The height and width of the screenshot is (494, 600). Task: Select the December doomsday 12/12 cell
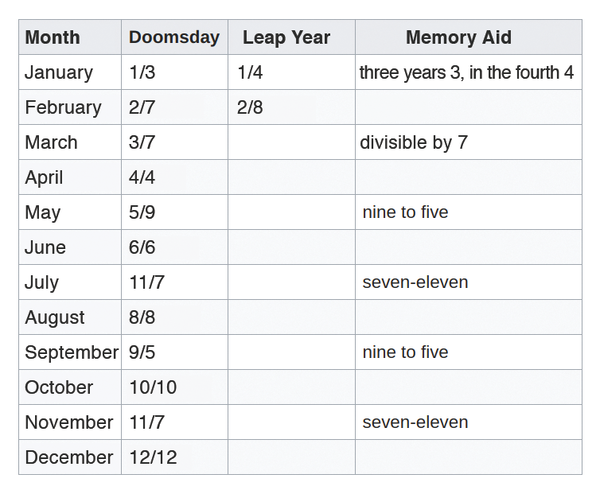[x=151, y=457]
